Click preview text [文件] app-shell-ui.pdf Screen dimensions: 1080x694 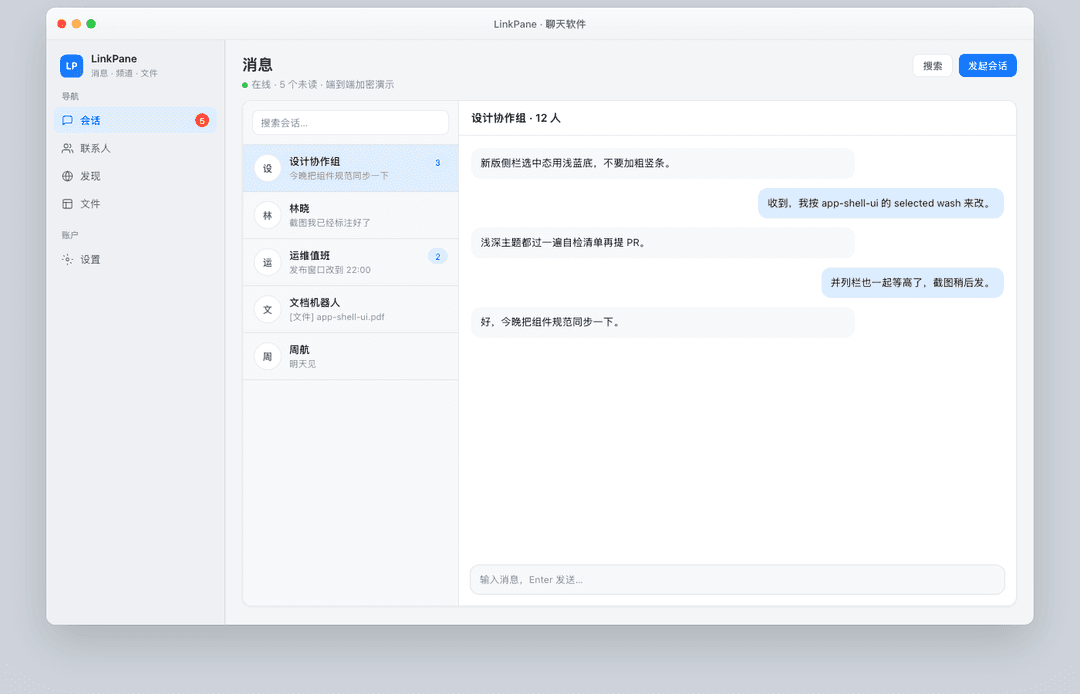337,317
